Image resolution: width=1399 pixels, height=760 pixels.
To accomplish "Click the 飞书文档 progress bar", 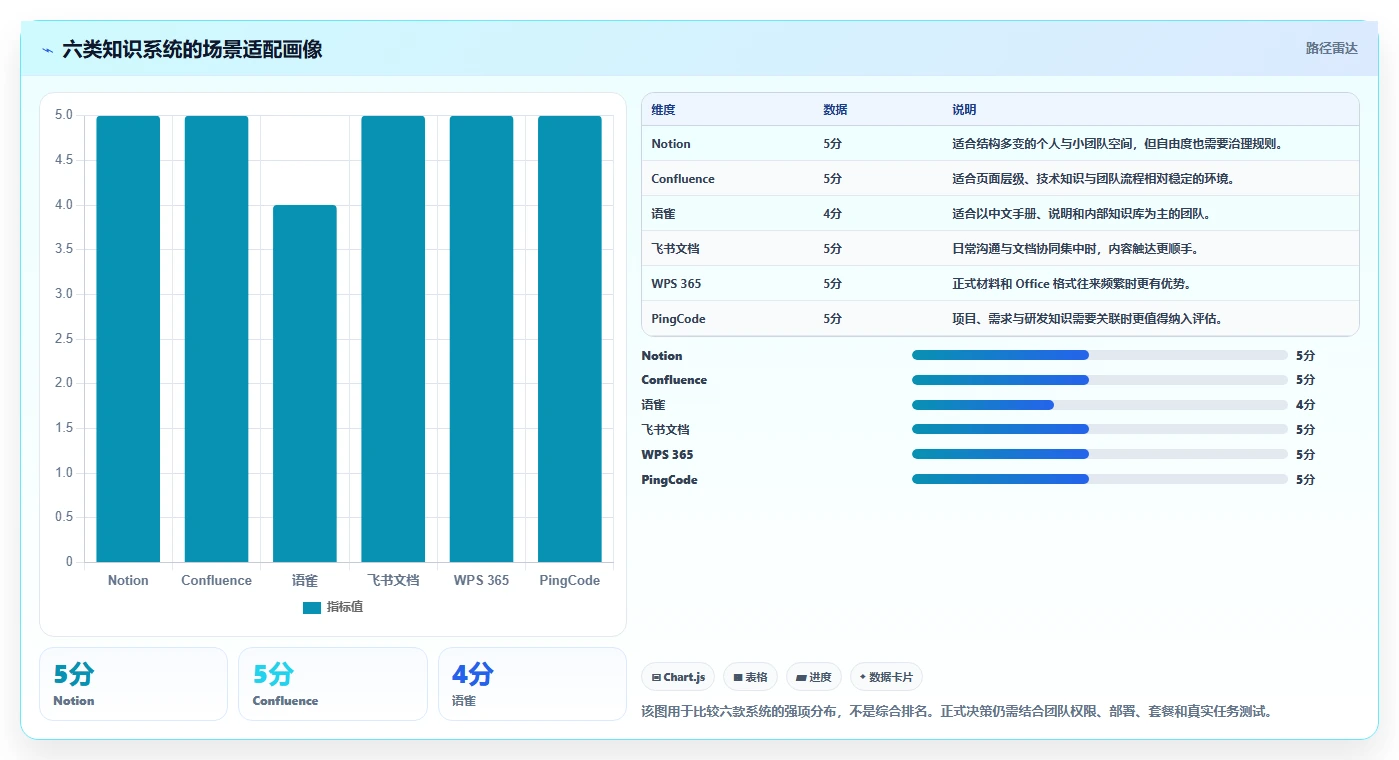I will (x=1100, y=429).
